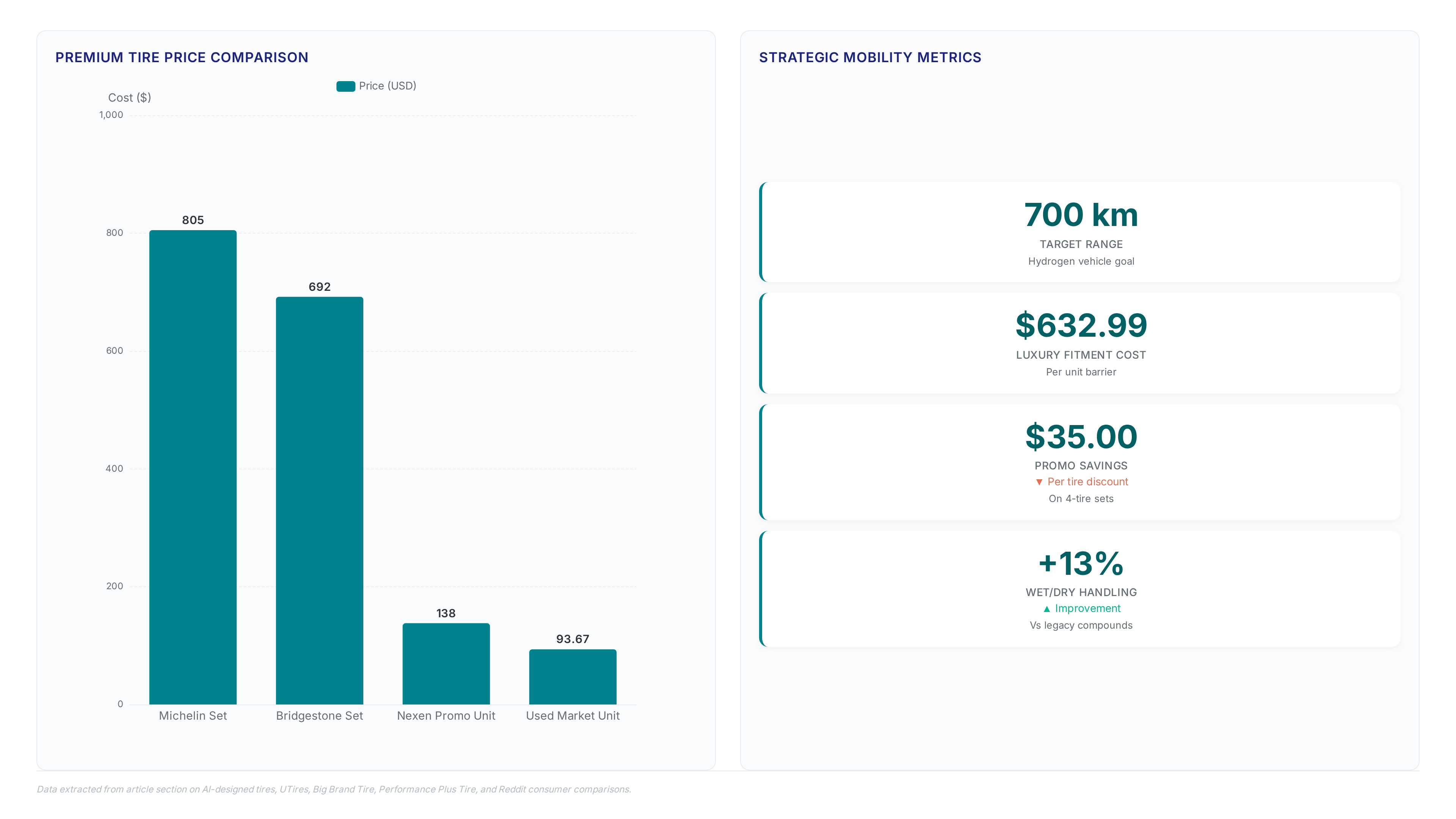This screenshot has width=1456, height=819.
Task: Click the 700 km metric value
Action: [1081, 215]
